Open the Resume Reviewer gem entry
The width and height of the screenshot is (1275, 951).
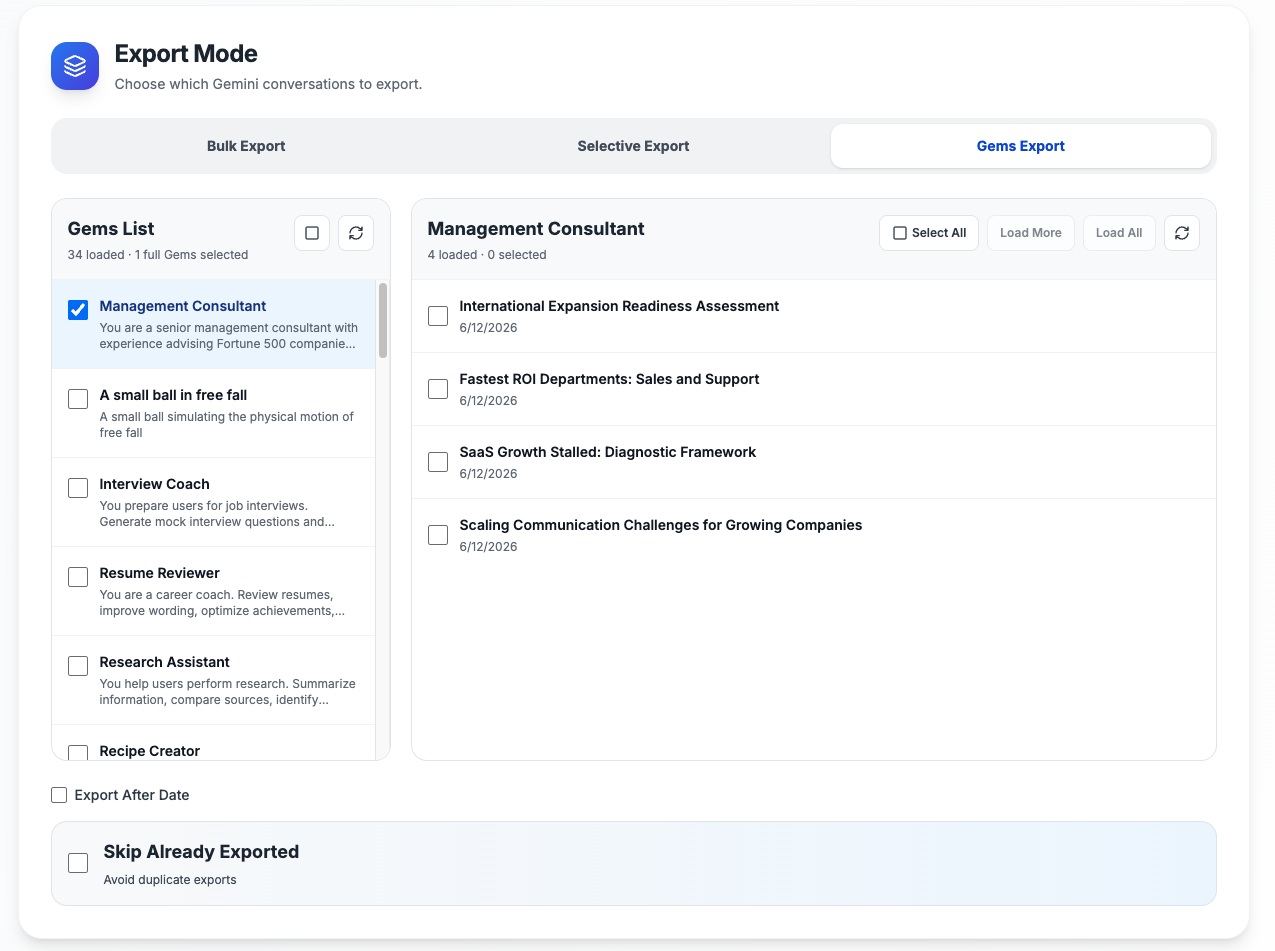coord(214,591)
